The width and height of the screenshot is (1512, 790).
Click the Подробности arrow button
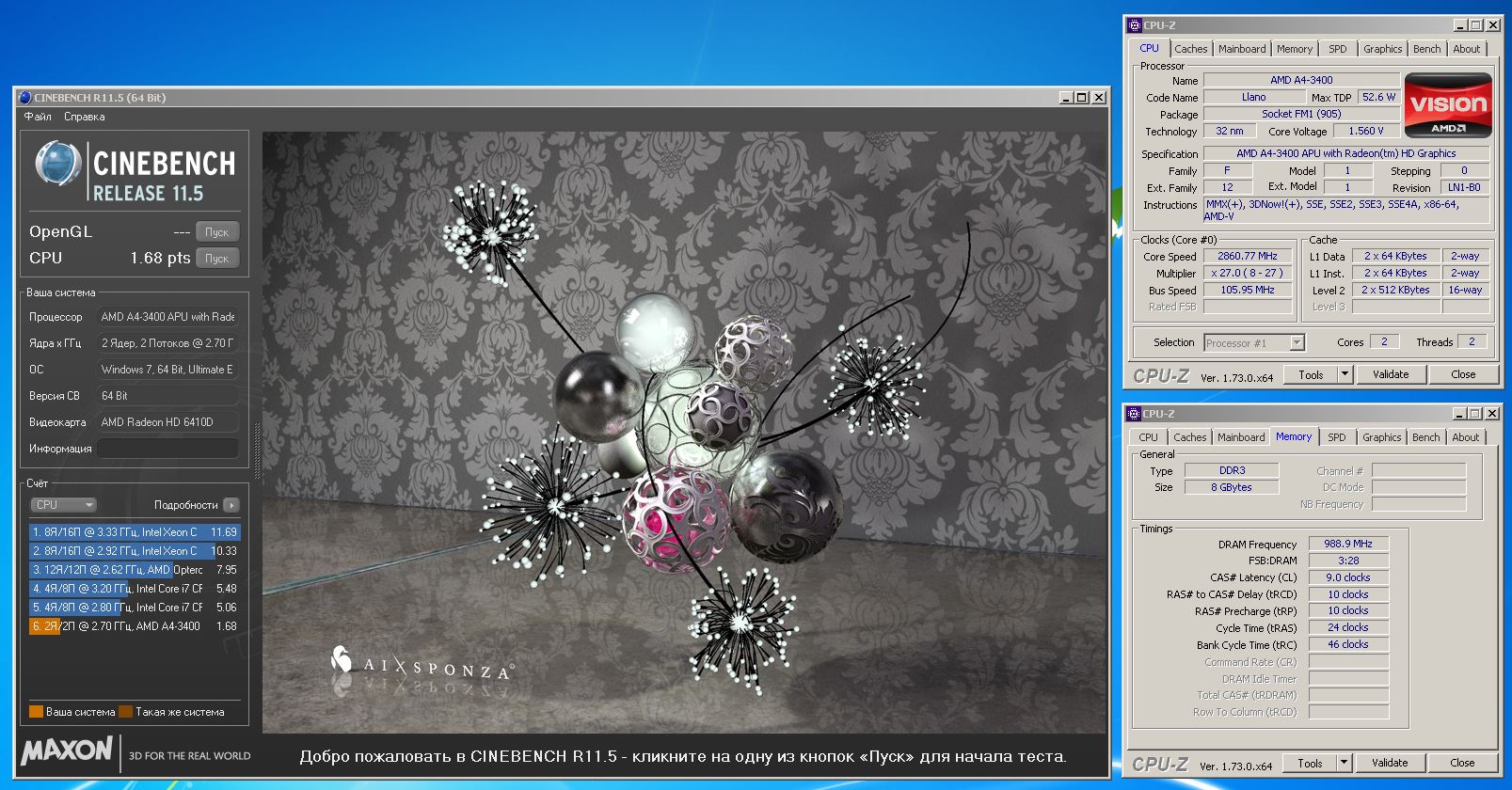(x=231, y=505)
